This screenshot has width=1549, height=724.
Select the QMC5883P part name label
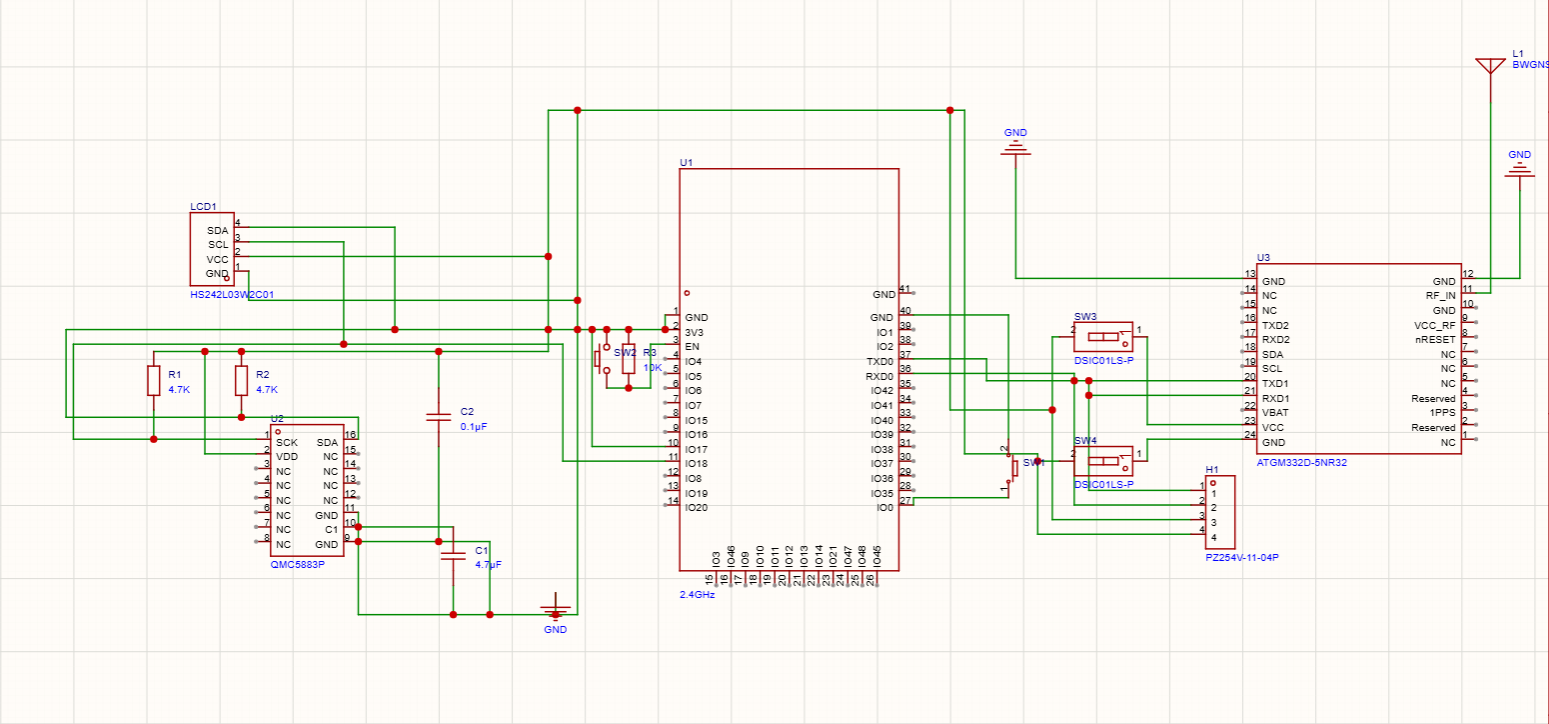pyautogui.click(x=298, y=564)
